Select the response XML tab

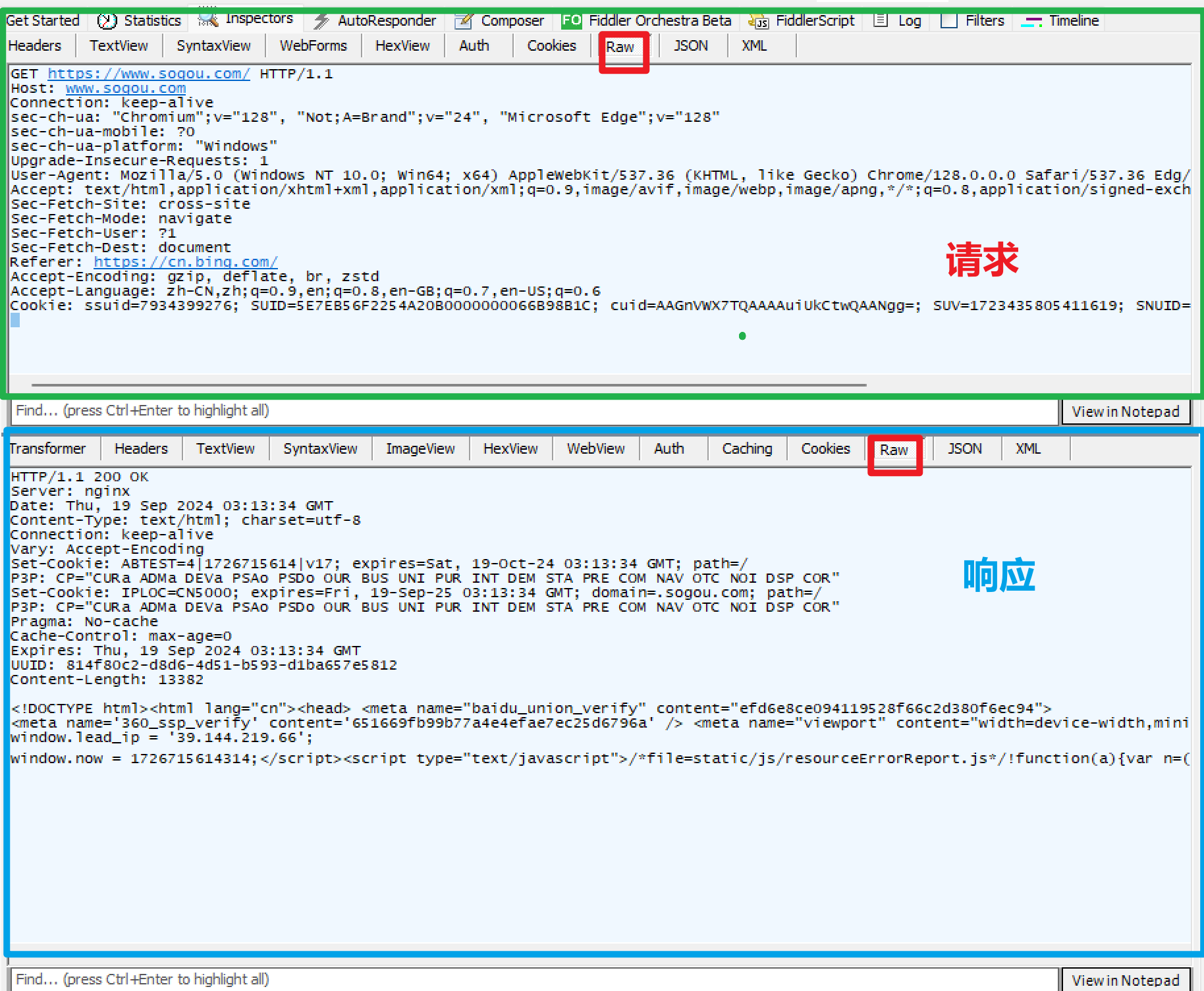[1027, 448]
